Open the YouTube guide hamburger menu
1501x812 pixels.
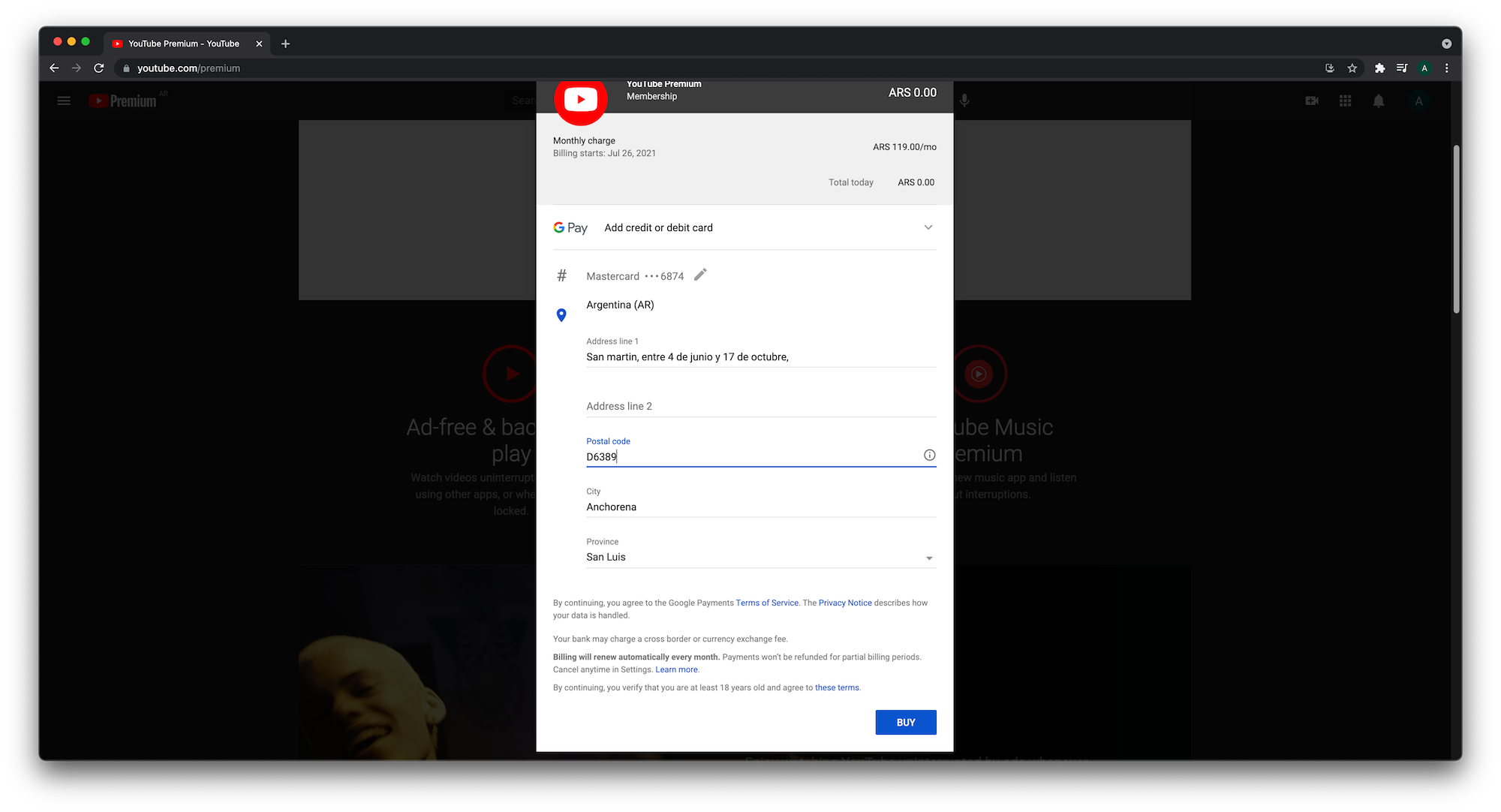click(64, 100)
